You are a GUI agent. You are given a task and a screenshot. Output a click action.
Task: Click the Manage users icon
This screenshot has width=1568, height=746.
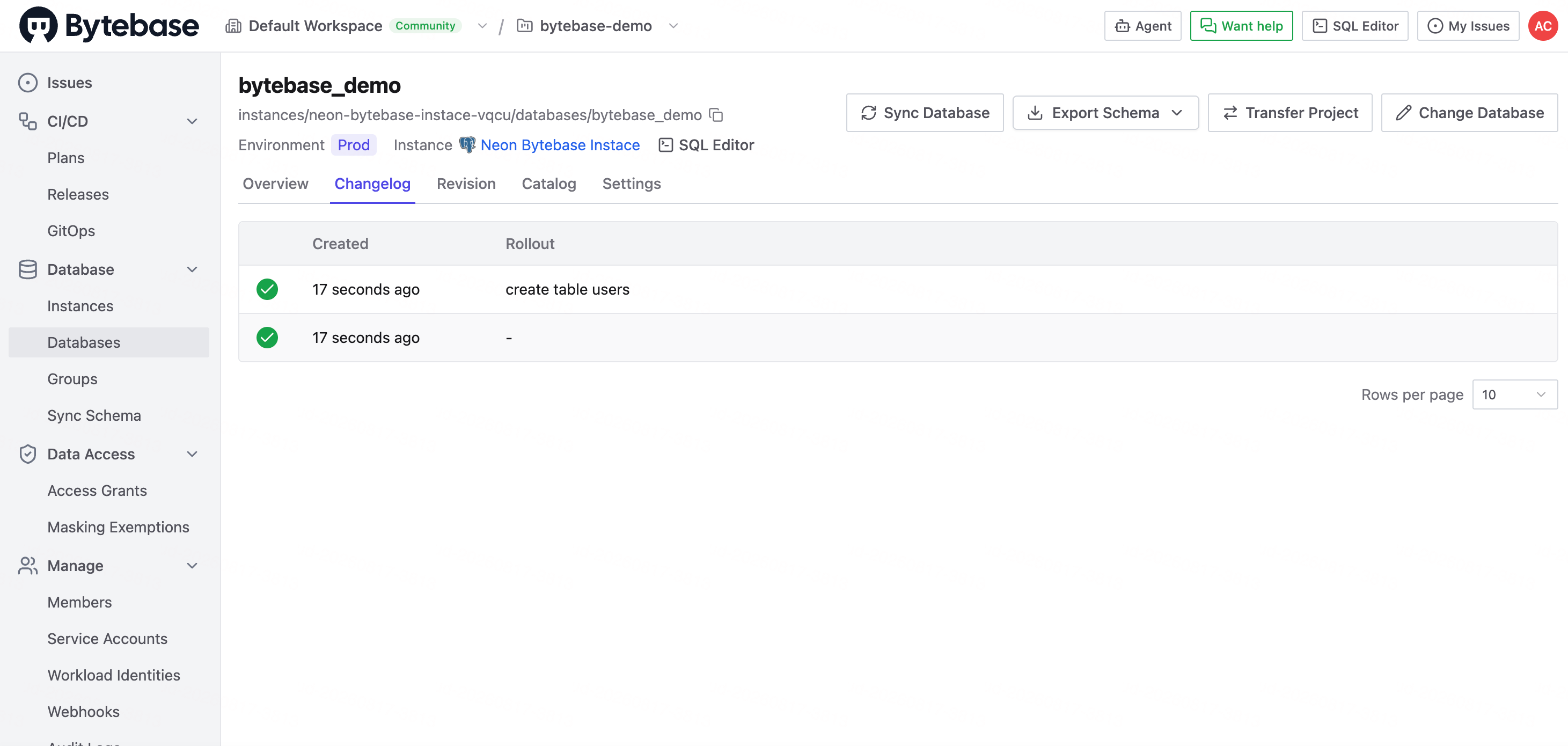(27, 566)
